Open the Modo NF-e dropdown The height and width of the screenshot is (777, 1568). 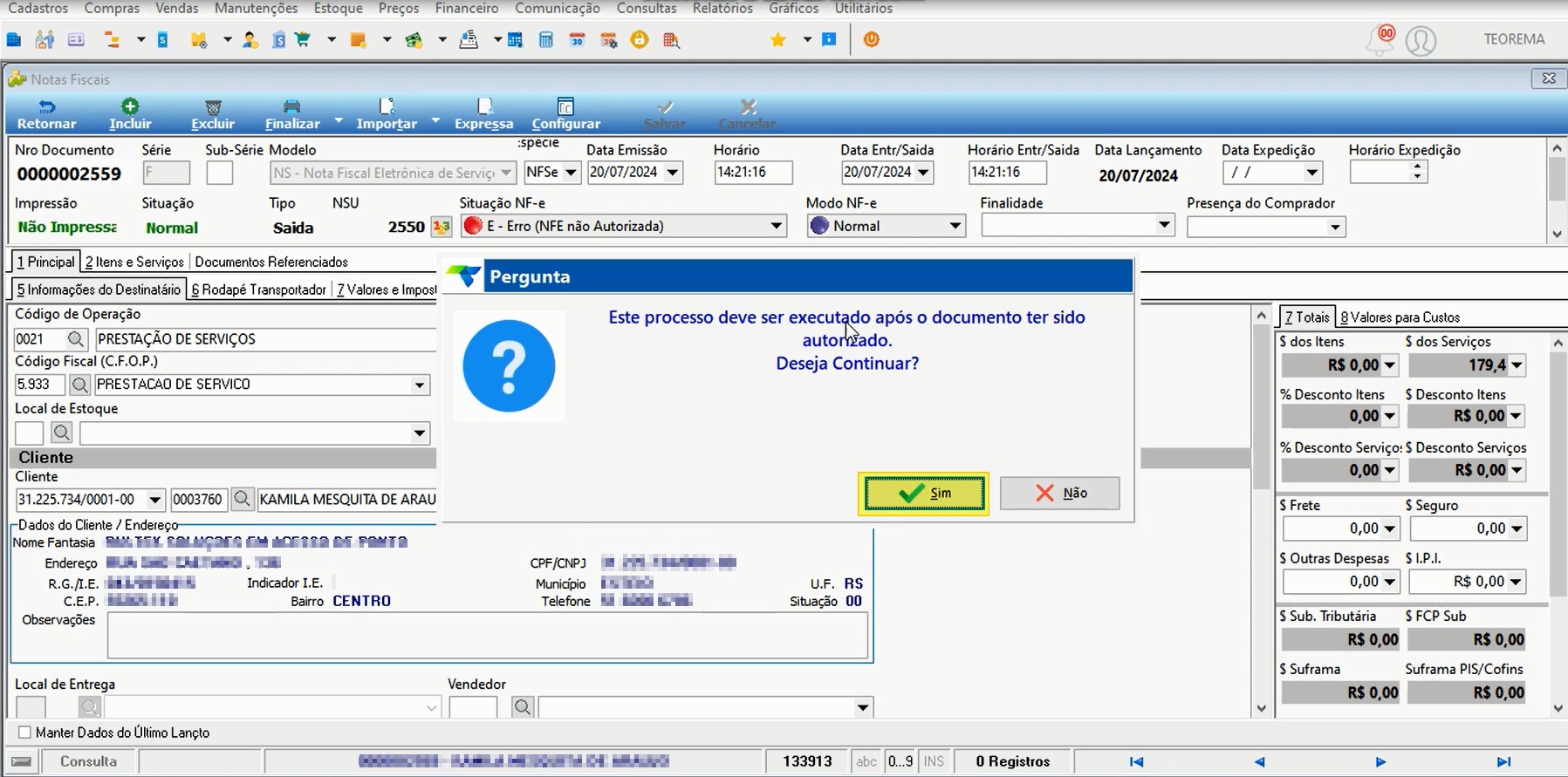pos(955,226)
